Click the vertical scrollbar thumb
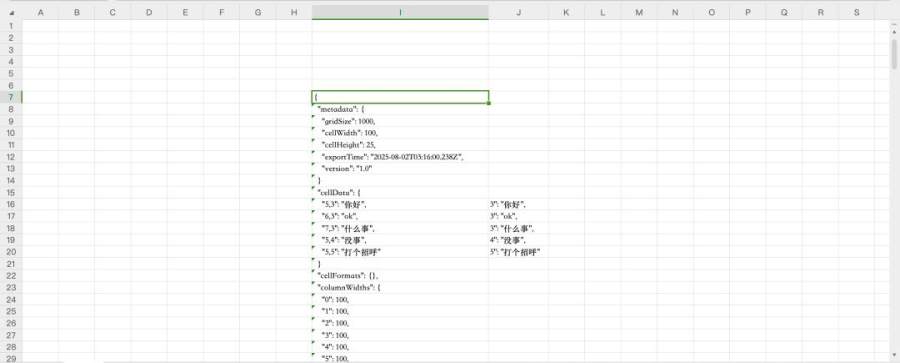 point(895,53)
